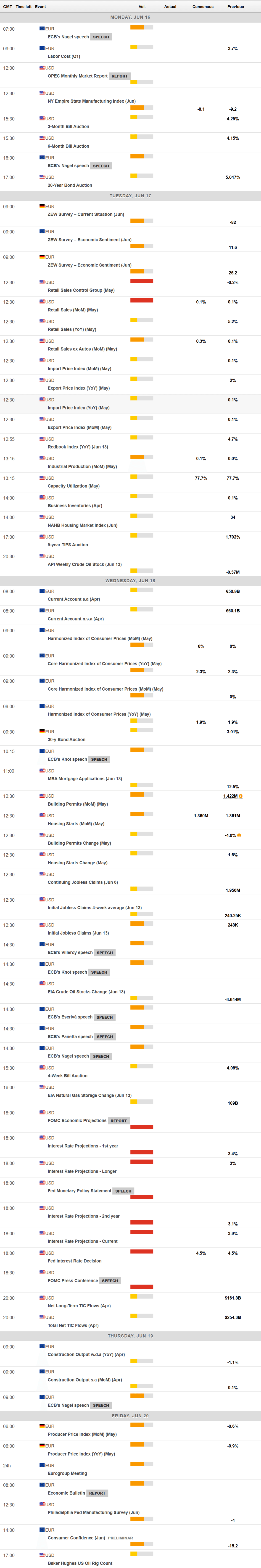Click SPEECH badge on FOMC Press Conference
The width and height of the screenshot is (261, 1568).
click(x=110, y=1281)
